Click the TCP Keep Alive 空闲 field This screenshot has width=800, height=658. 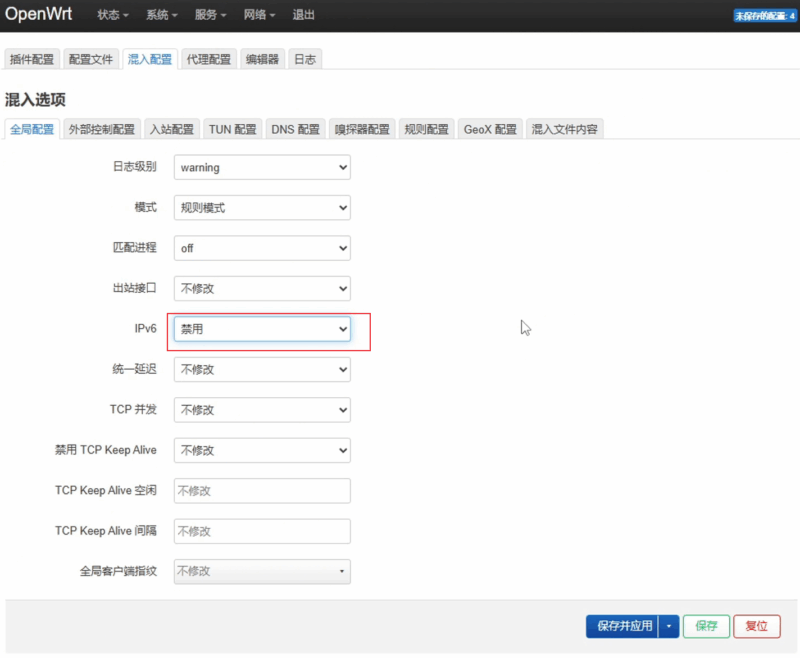point(262,491)
